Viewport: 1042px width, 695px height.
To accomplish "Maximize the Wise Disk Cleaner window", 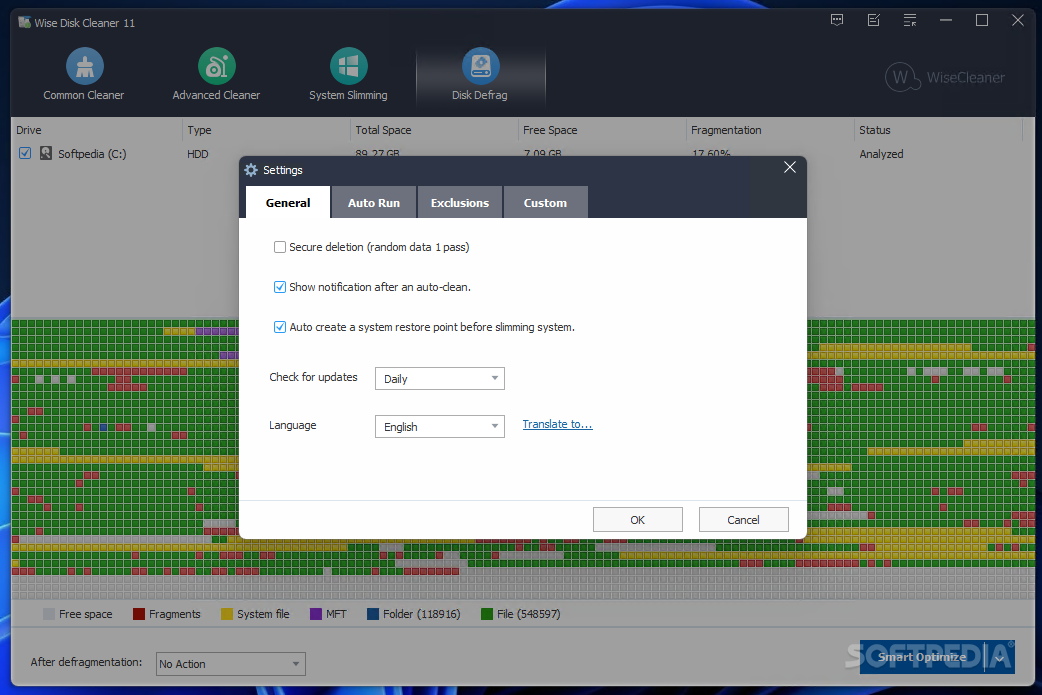I will [x=982, y=21].
